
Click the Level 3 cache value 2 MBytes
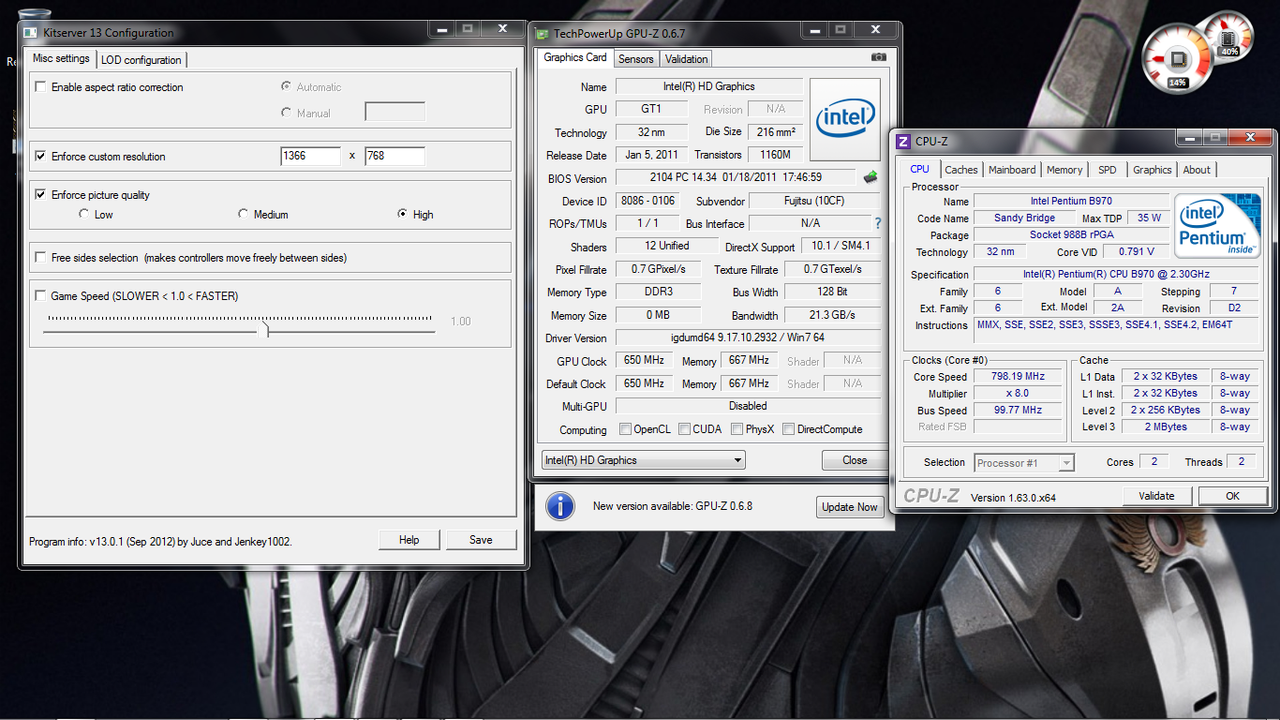(x=1165, y=426)
